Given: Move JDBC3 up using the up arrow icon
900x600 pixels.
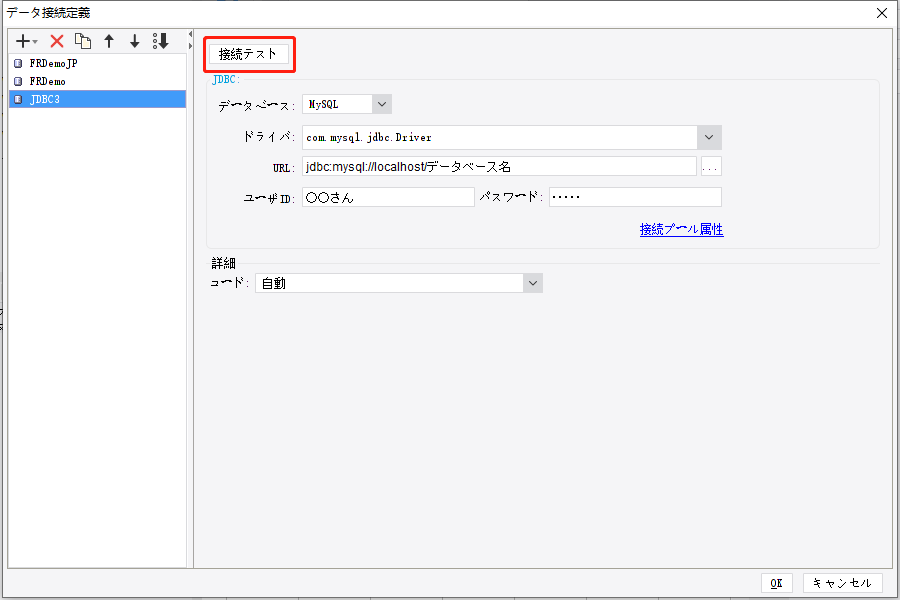Looking at the screenshot, I should [x=109, y=41].
